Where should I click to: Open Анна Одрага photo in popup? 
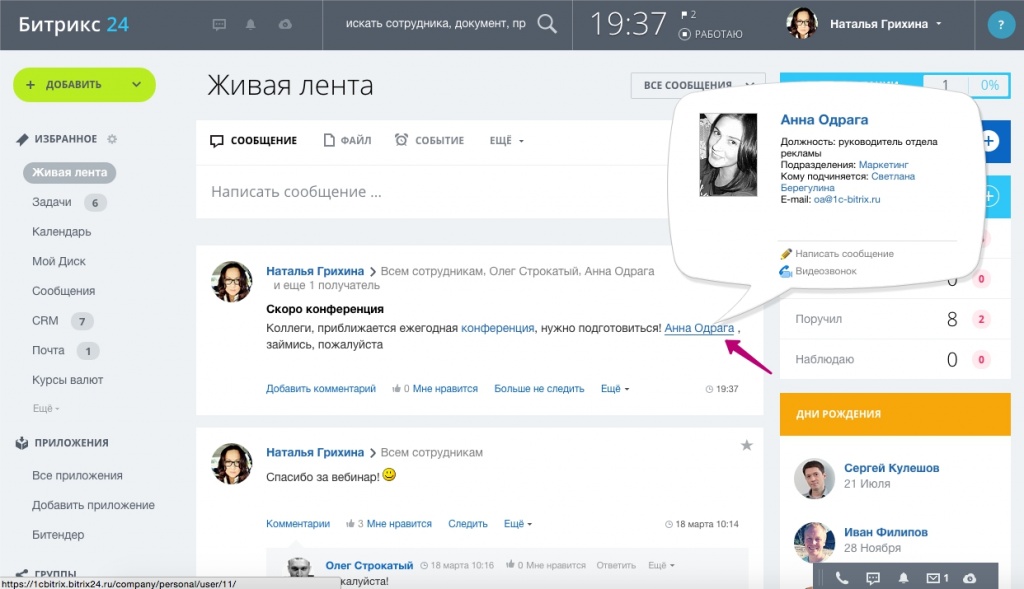tap(728, 155)
